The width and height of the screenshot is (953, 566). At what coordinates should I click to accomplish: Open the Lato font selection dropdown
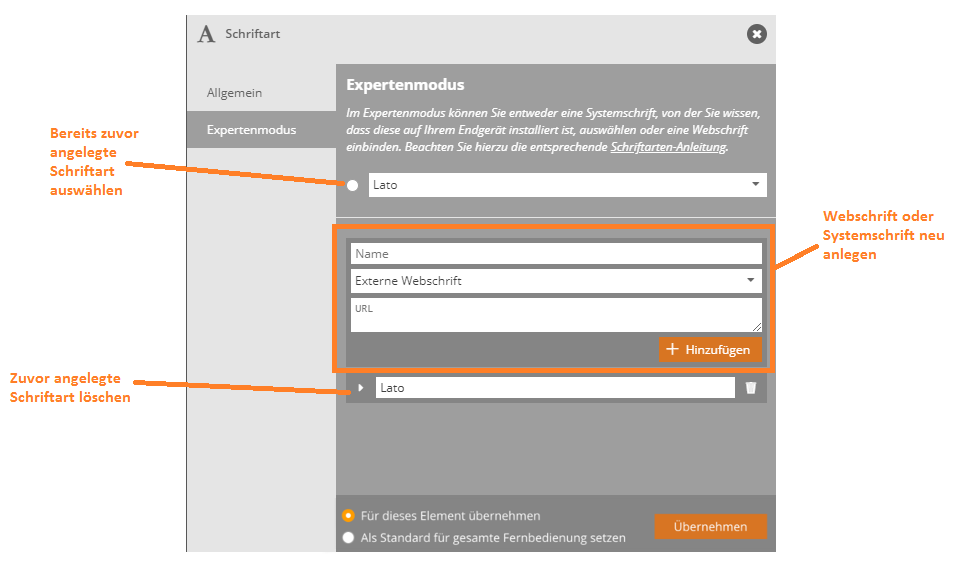pos(567,185)
